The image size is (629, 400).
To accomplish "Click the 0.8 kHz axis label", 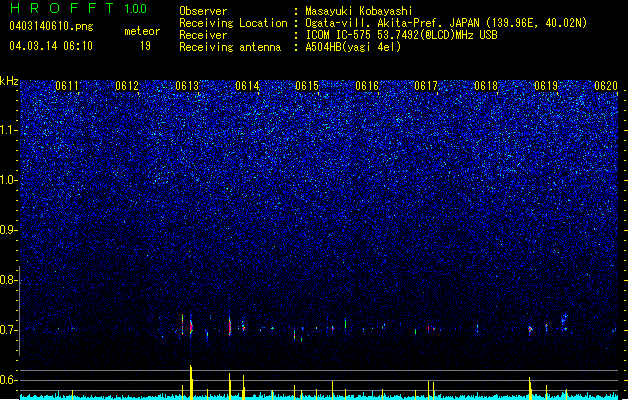I will (x=9, y=280).
